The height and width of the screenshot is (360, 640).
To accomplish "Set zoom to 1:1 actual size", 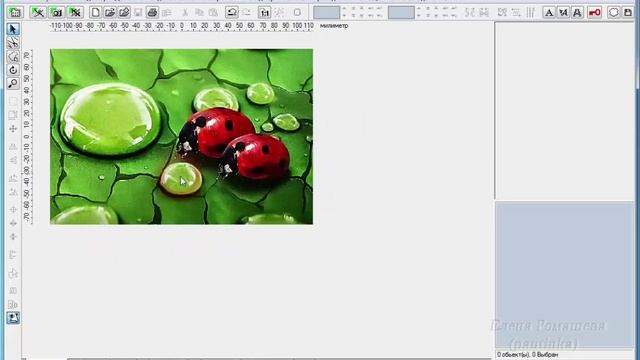I will (x=264, y=13).
